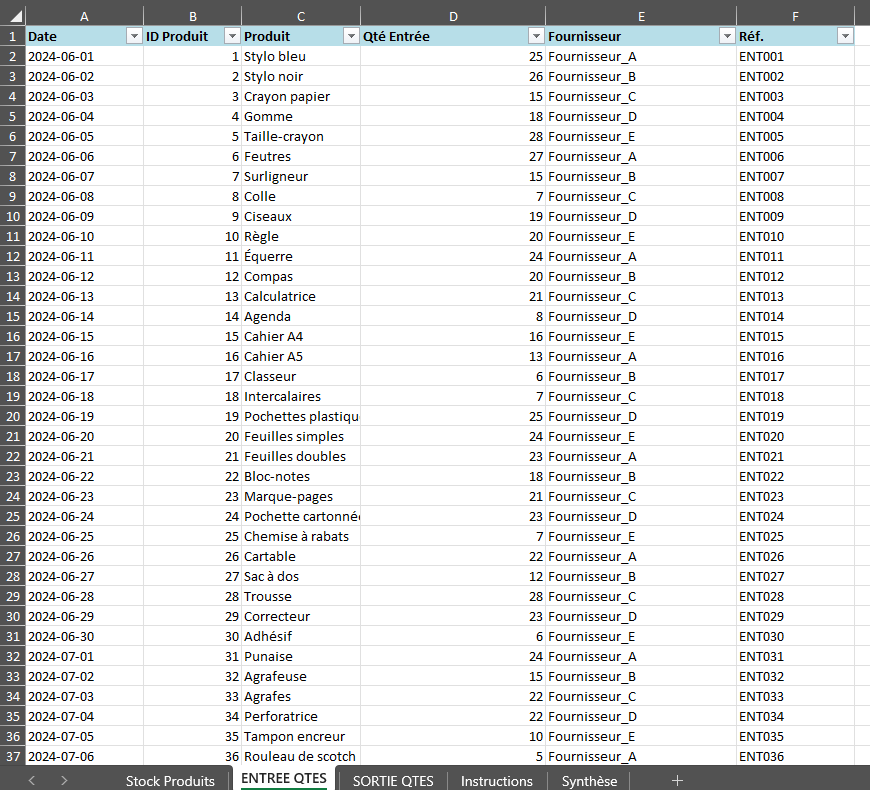Screen dimensions: 870x790
Task: Click date cell 2024-06-01
Action: [x=84, y=57]
